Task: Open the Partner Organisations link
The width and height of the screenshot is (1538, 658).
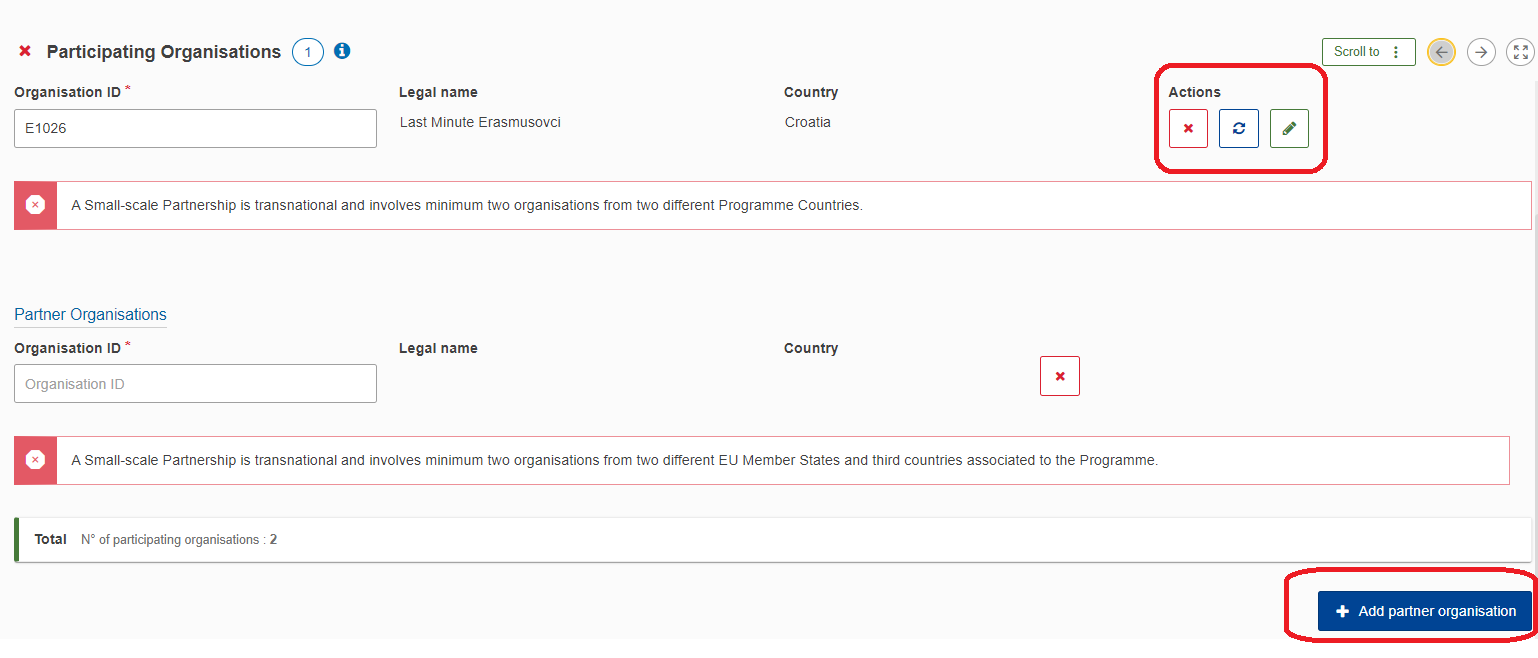Action: tap(90, 314)
